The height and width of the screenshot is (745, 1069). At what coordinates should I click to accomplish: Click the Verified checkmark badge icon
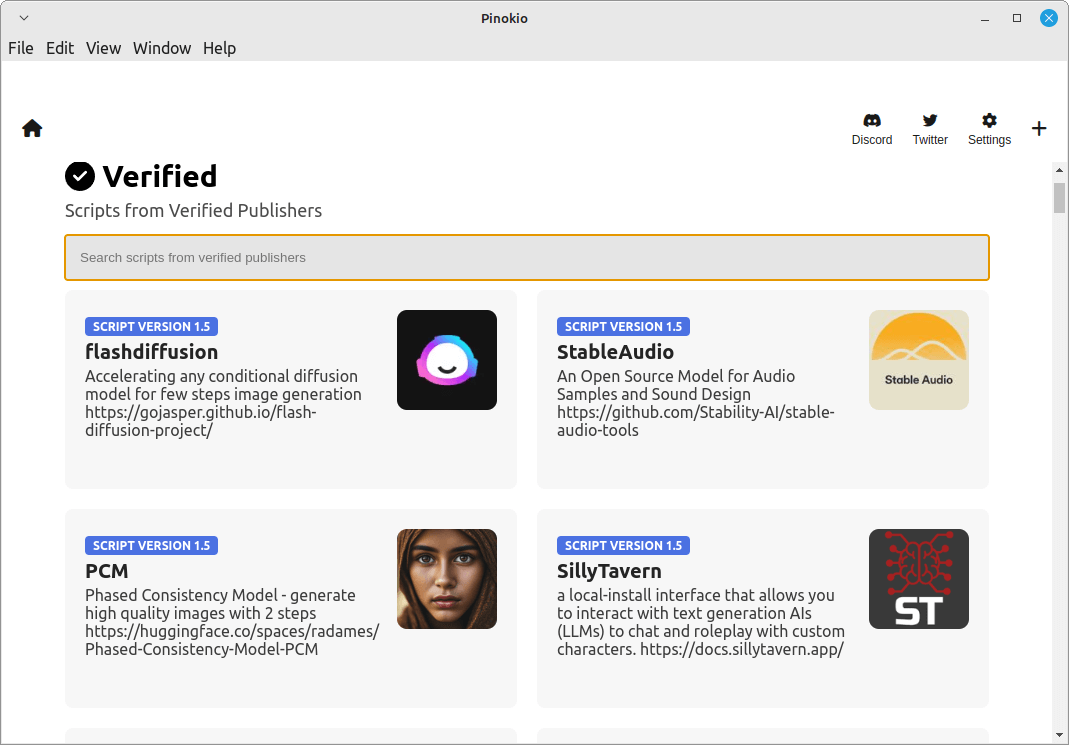click(80, 177)
